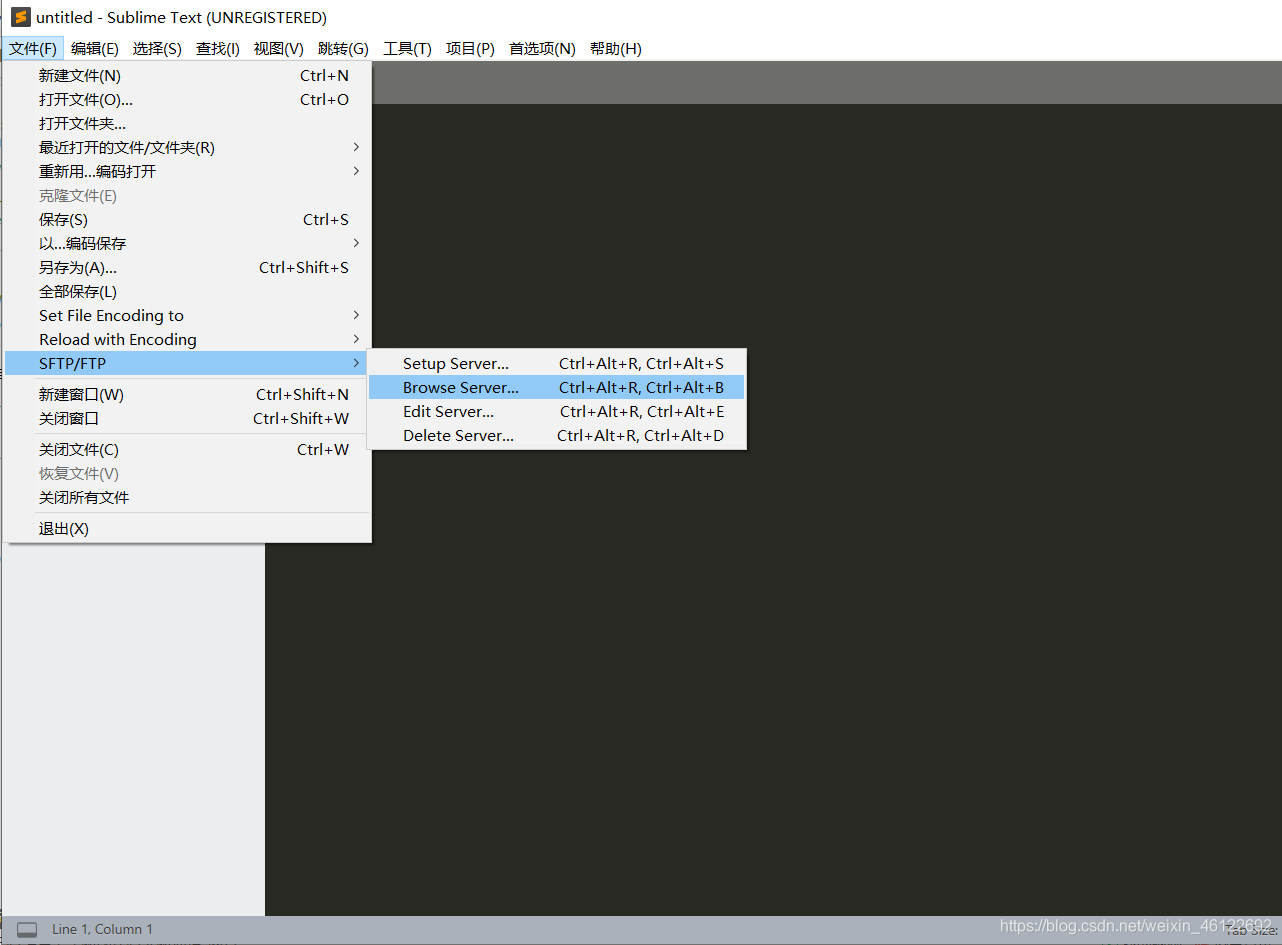
Task: Open the 项目(P) menu
Action: coord(470,48)
